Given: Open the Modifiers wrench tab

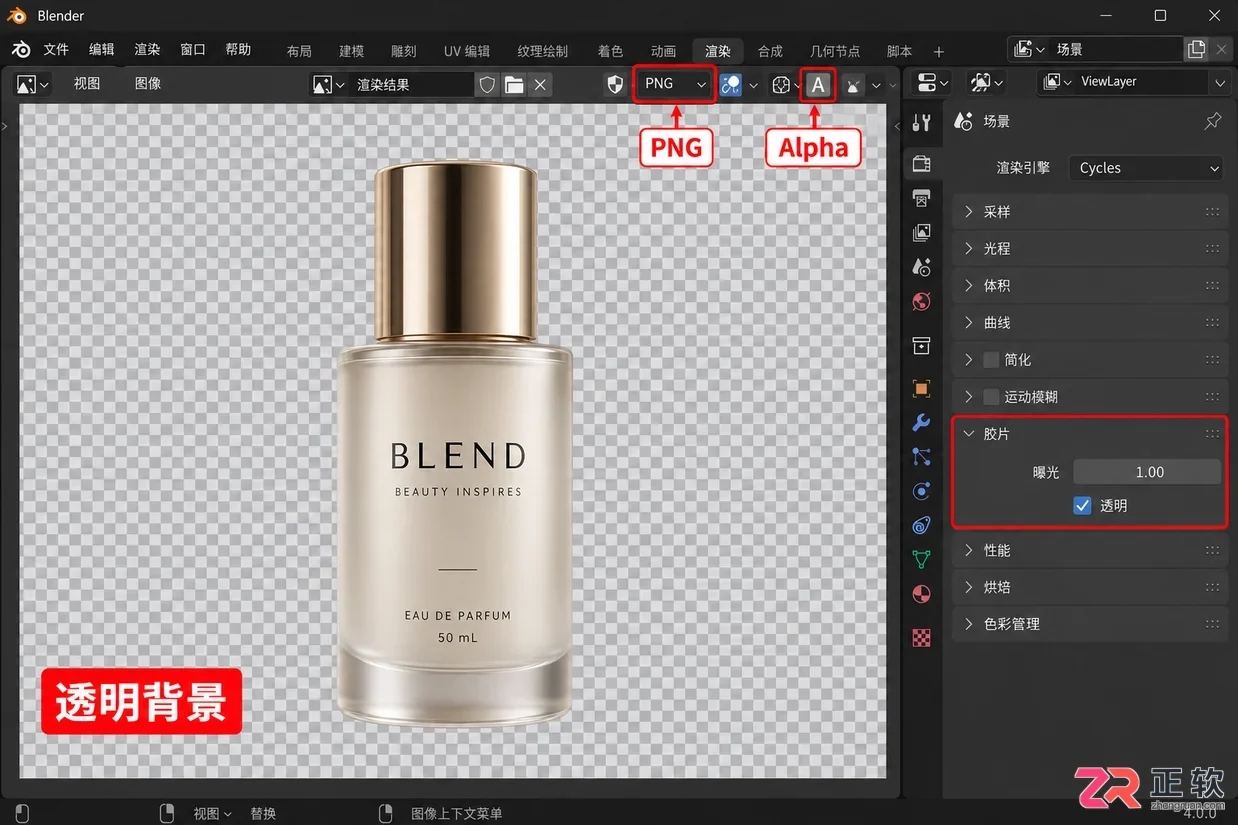Looking at the screenshot, I should 922,422.
